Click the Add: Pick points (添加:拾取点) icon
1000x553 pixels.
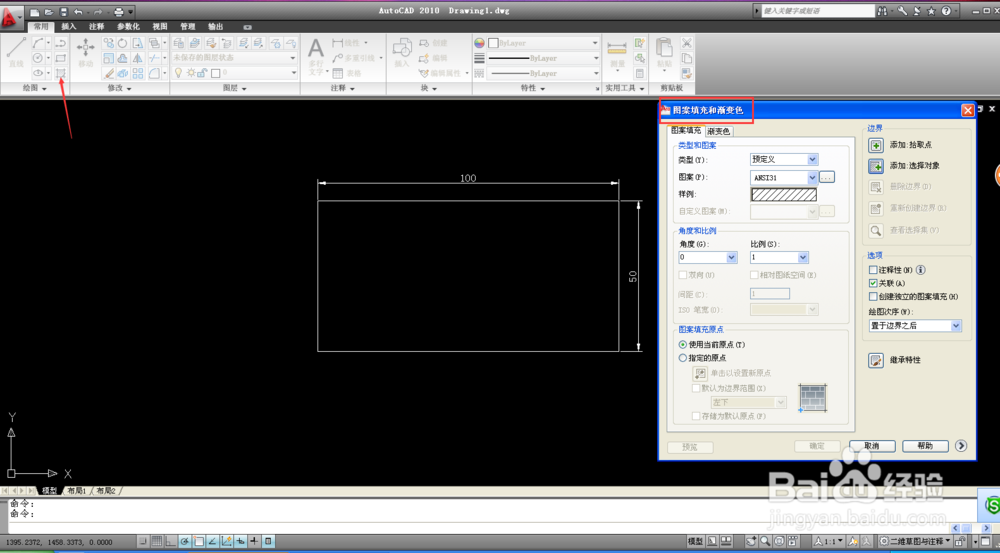[876, 145]
